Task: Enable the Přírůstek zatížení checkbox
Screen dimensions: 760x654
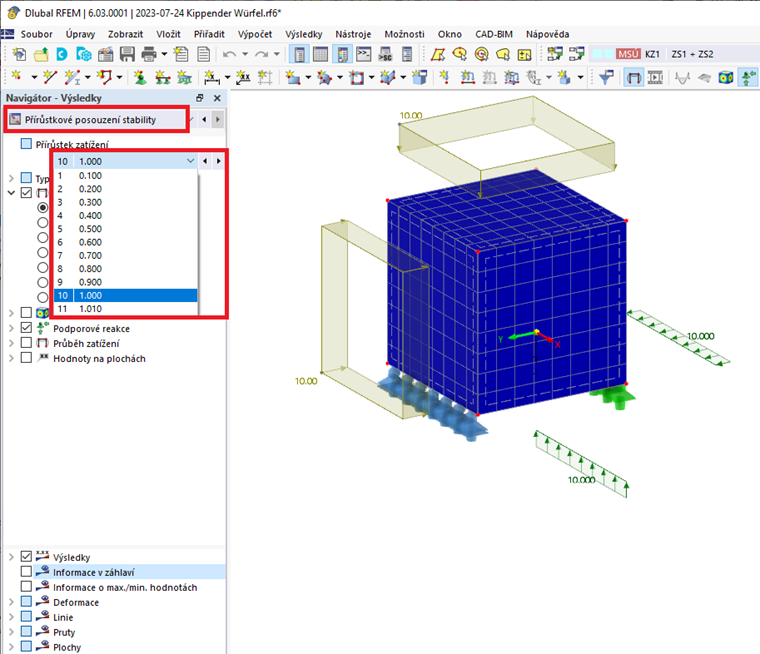Action: (26, 144)
